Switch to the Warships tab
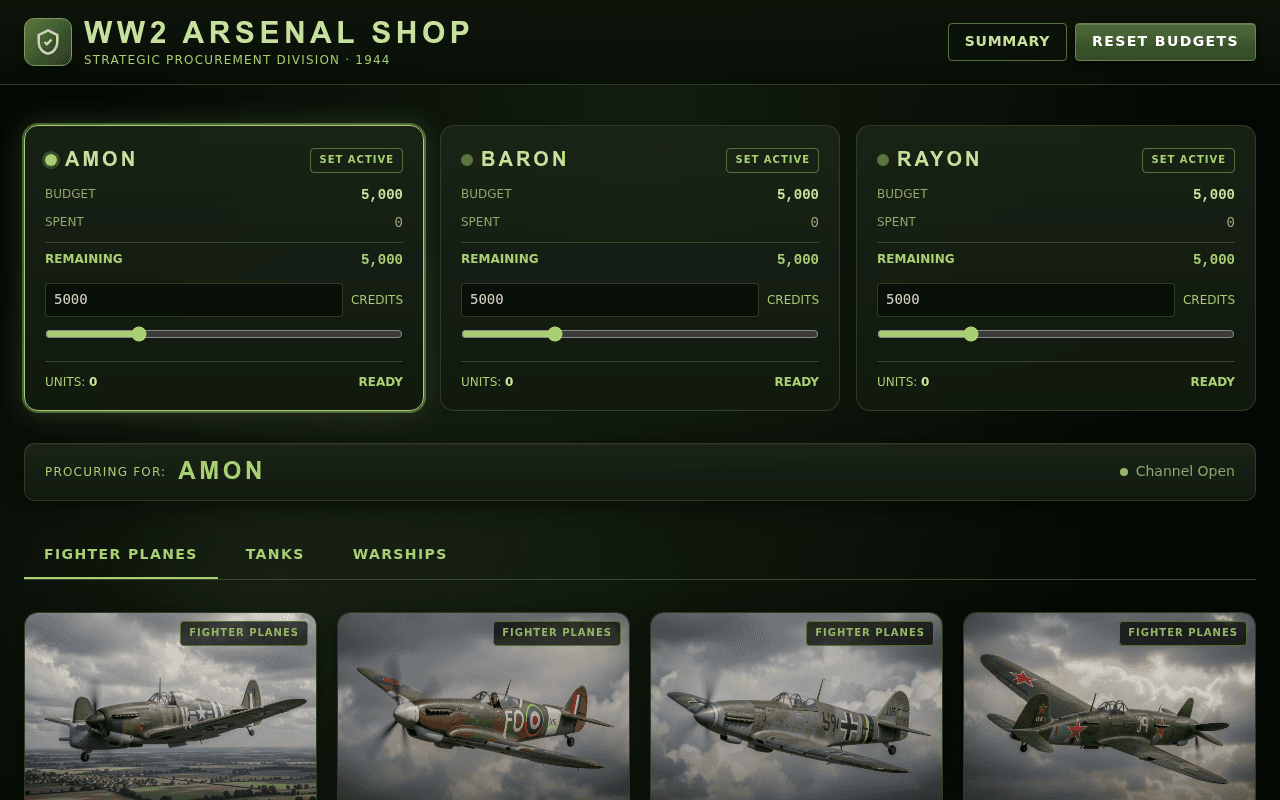Viewport: 1280px width, 800px height. pyautogui.click(x=400, y=554)
